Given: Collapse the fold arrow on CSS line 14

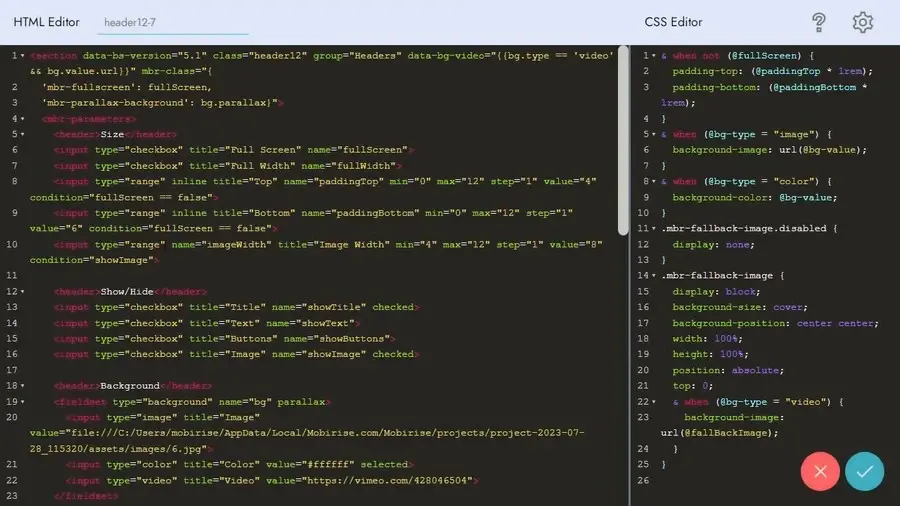Looking at the screenshot, I should [654, 276].
